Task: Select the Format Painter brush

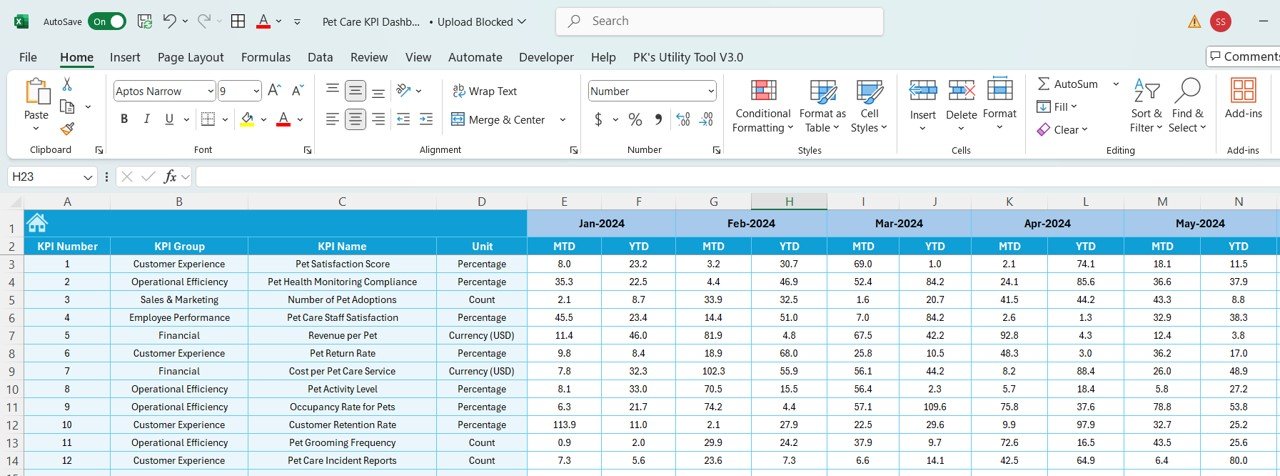Action: click(67, 128)
